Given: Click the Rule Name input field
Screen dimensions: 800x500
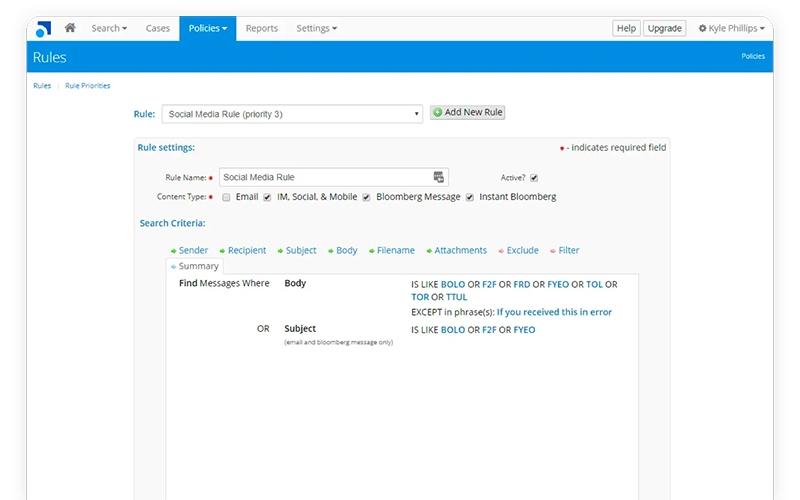Looking at the screenshot, I should click(x=334, y=177).
